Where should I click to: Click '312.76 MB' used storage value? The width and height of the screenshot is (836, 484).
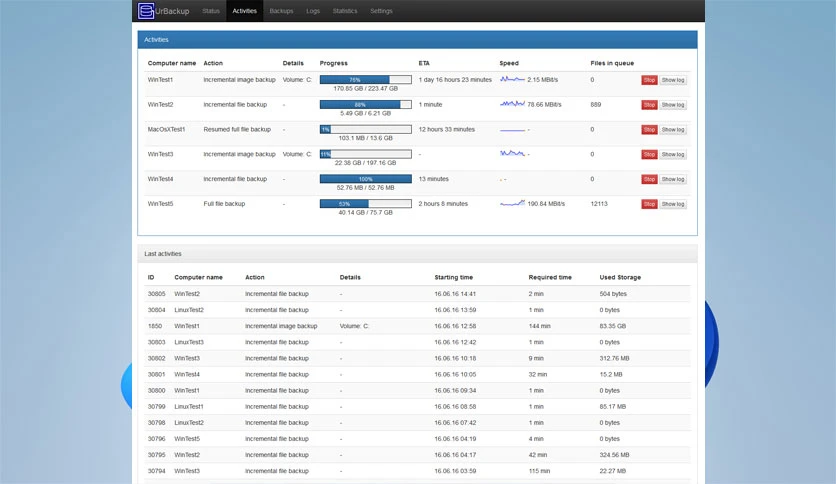point(614,358)
